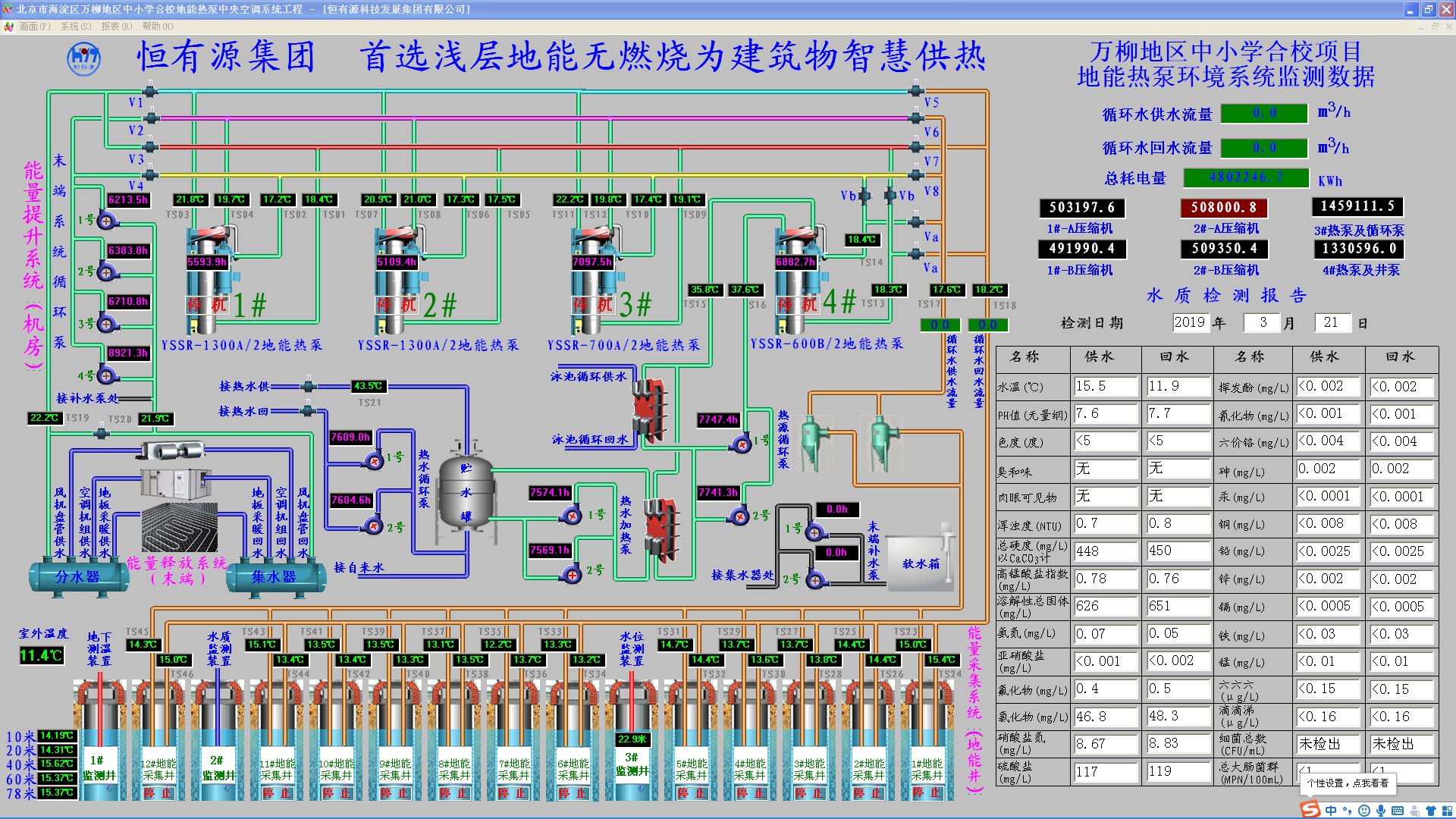Open the 报表(R) menu
Screen dimensions: 1456x819
(116, 27)
